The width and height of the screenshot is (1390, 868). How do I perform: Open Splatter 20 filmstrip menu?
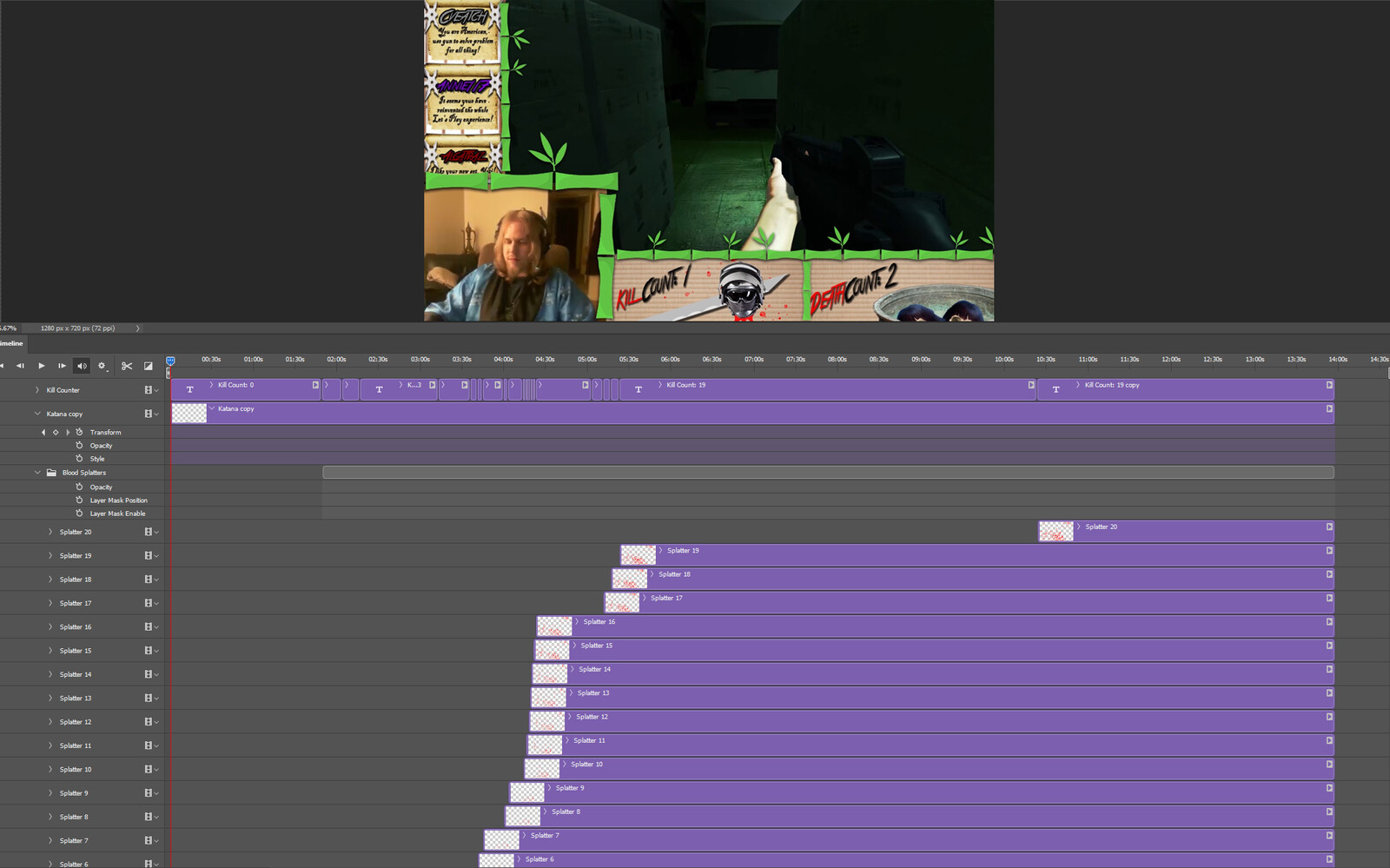[x=151, y=532]
